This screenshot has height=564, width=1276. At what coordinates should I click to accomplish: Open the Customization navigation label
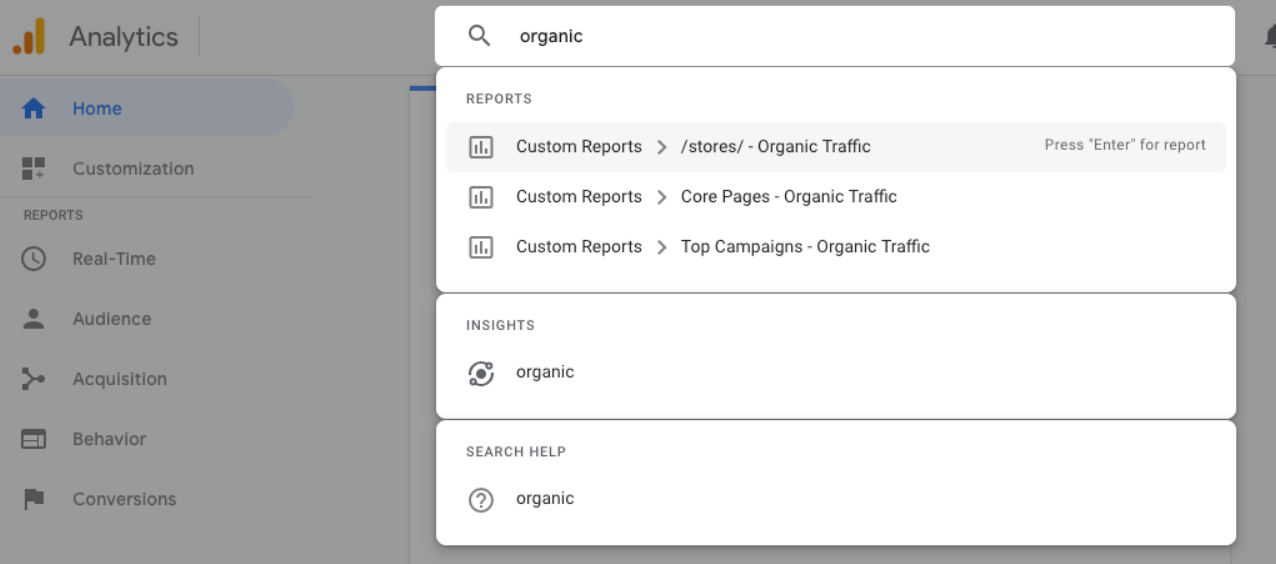(x=133, y=168)
